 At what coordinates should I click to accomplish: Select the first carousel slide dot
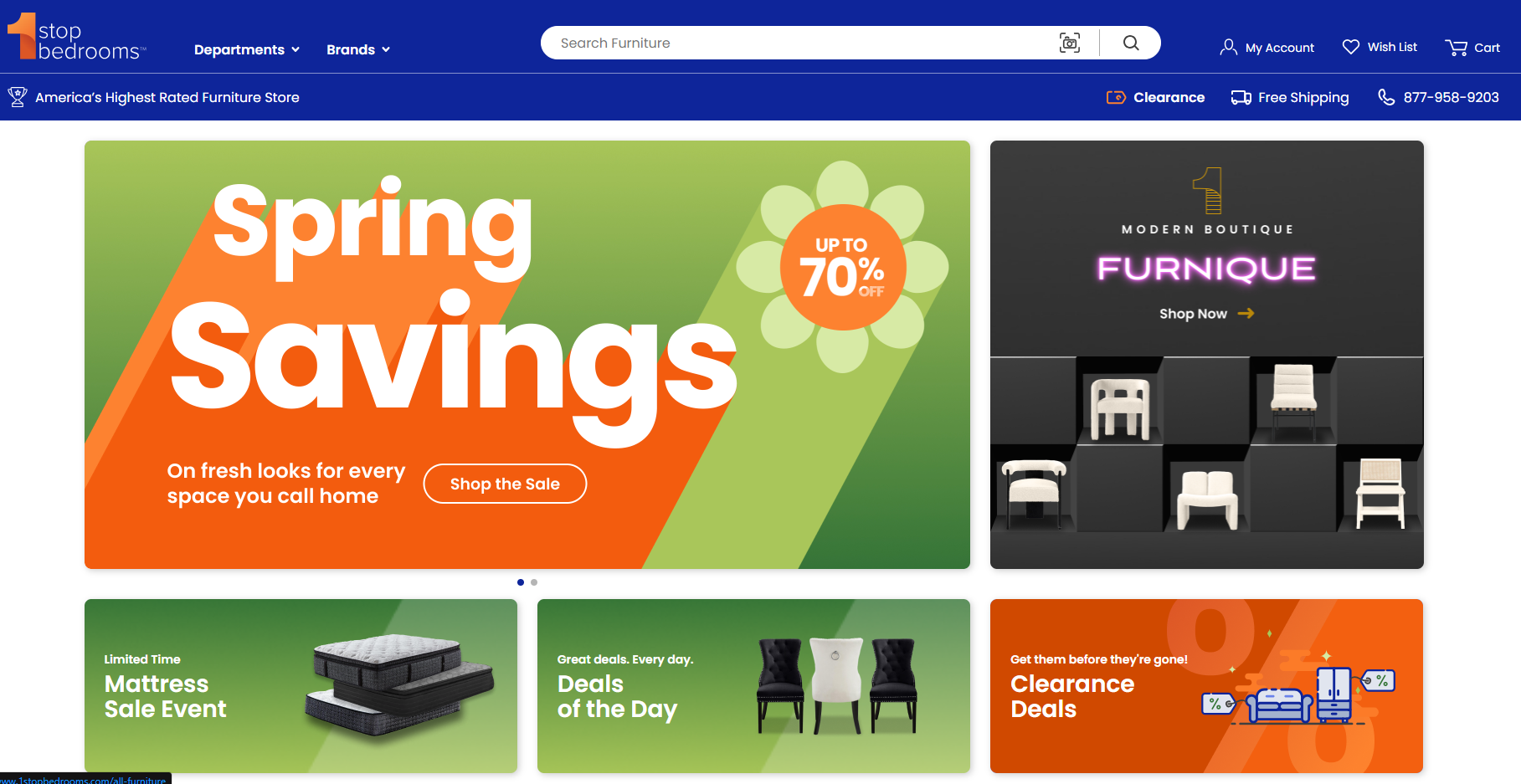point(521,582)
